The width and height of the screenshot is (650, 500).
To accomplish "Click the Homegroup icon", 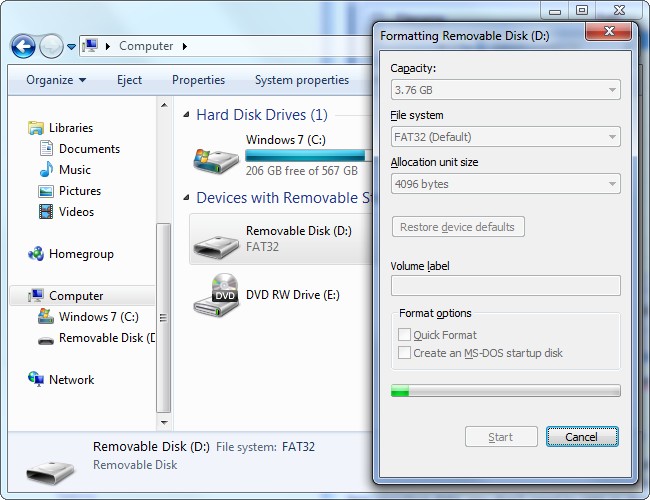I will coord(36,254).
